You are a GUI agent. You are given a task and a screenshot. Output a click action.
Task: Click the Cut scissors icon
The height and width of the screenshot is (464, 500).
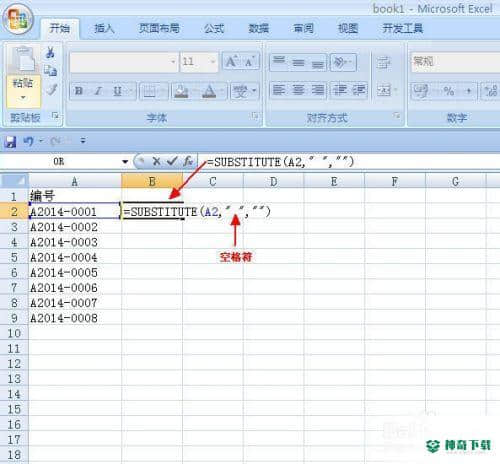[50, 52]
